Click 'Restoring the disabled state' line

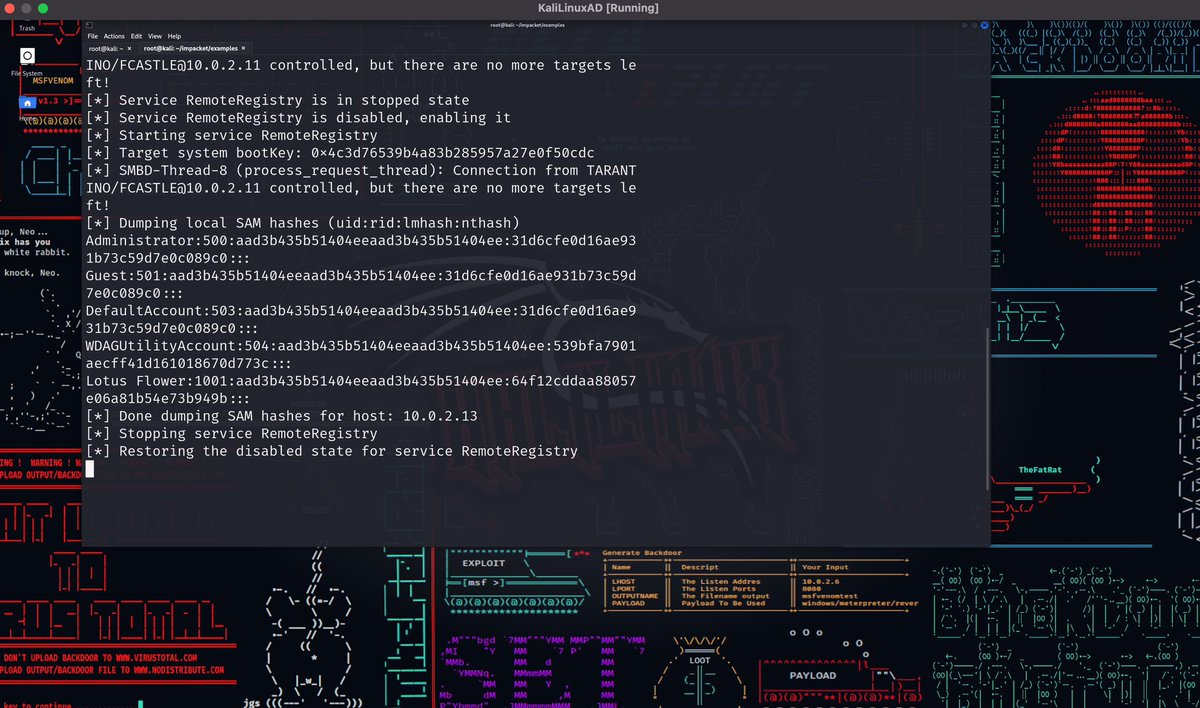332,451
